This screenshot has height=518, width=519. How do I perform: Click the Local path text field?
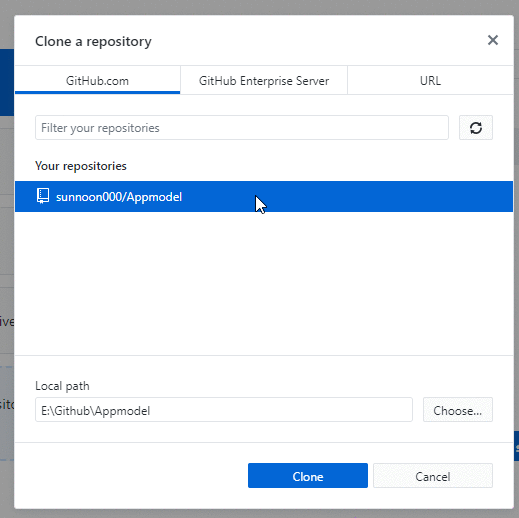(x=224, y=410)
